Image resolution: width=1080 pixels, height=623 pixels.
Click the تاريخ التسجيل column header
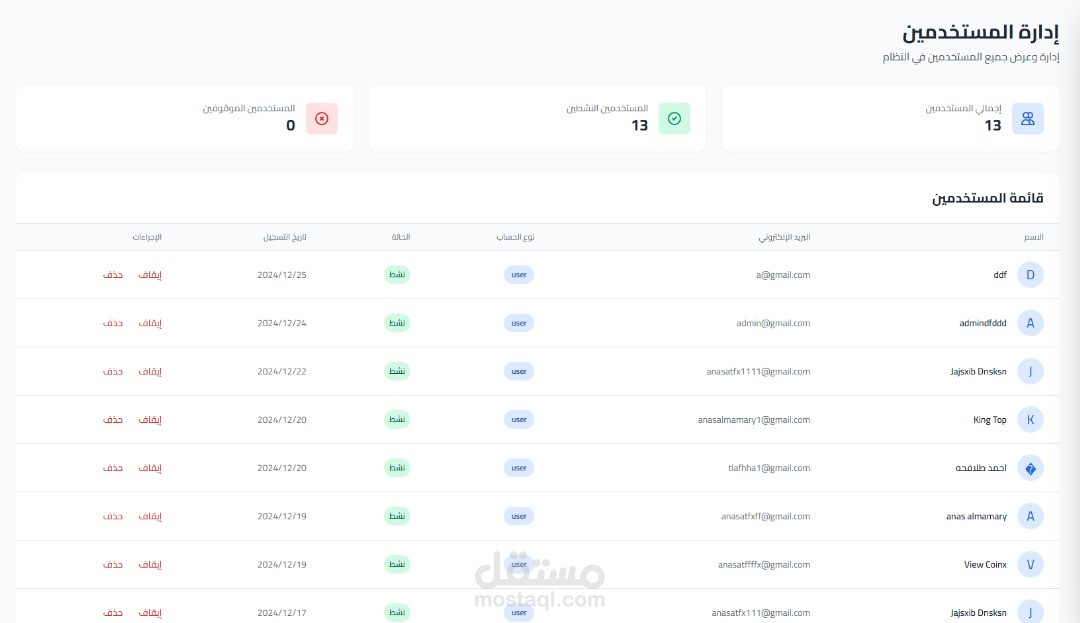point(284,237)
